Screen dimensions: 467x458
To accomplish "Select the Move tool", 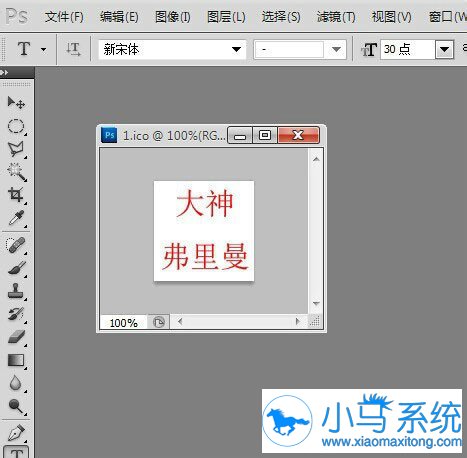I will coord(16,103).
